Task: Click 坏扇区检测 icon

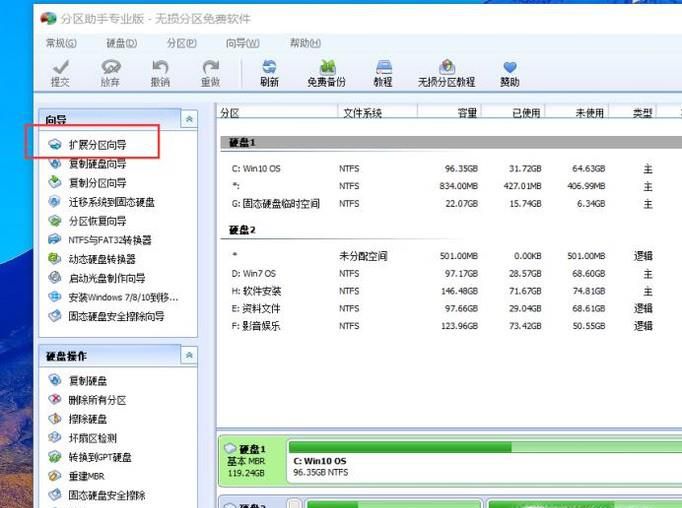Action: pos(55,438)
